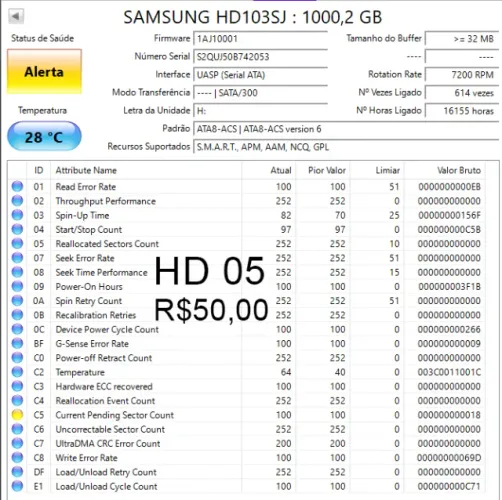Select the status orb for Throughput Performance
This screenshot has height=500, width=502.
coord(17,201)
